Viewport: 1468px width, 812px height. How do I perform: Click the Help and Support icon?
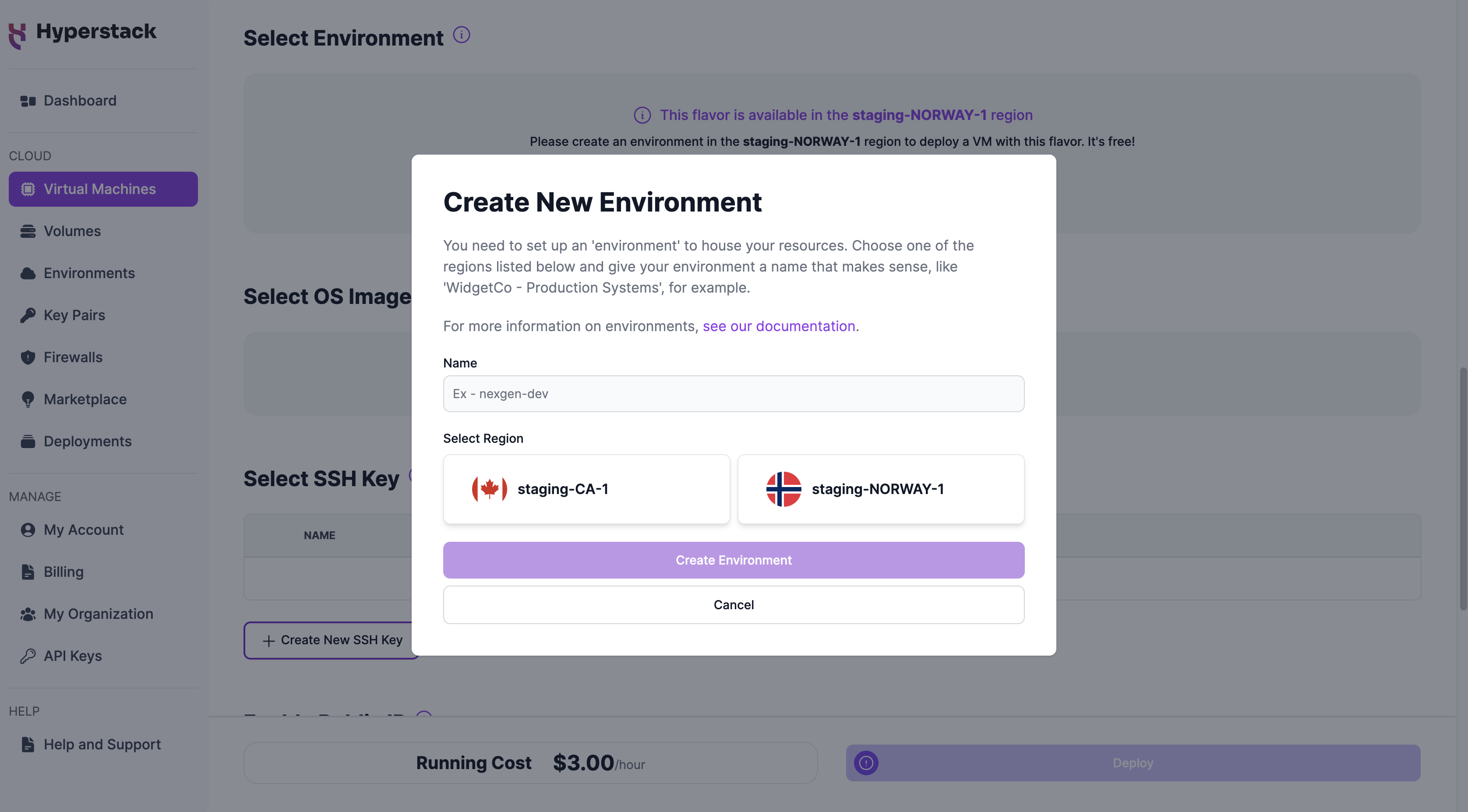tap(28, 745)
